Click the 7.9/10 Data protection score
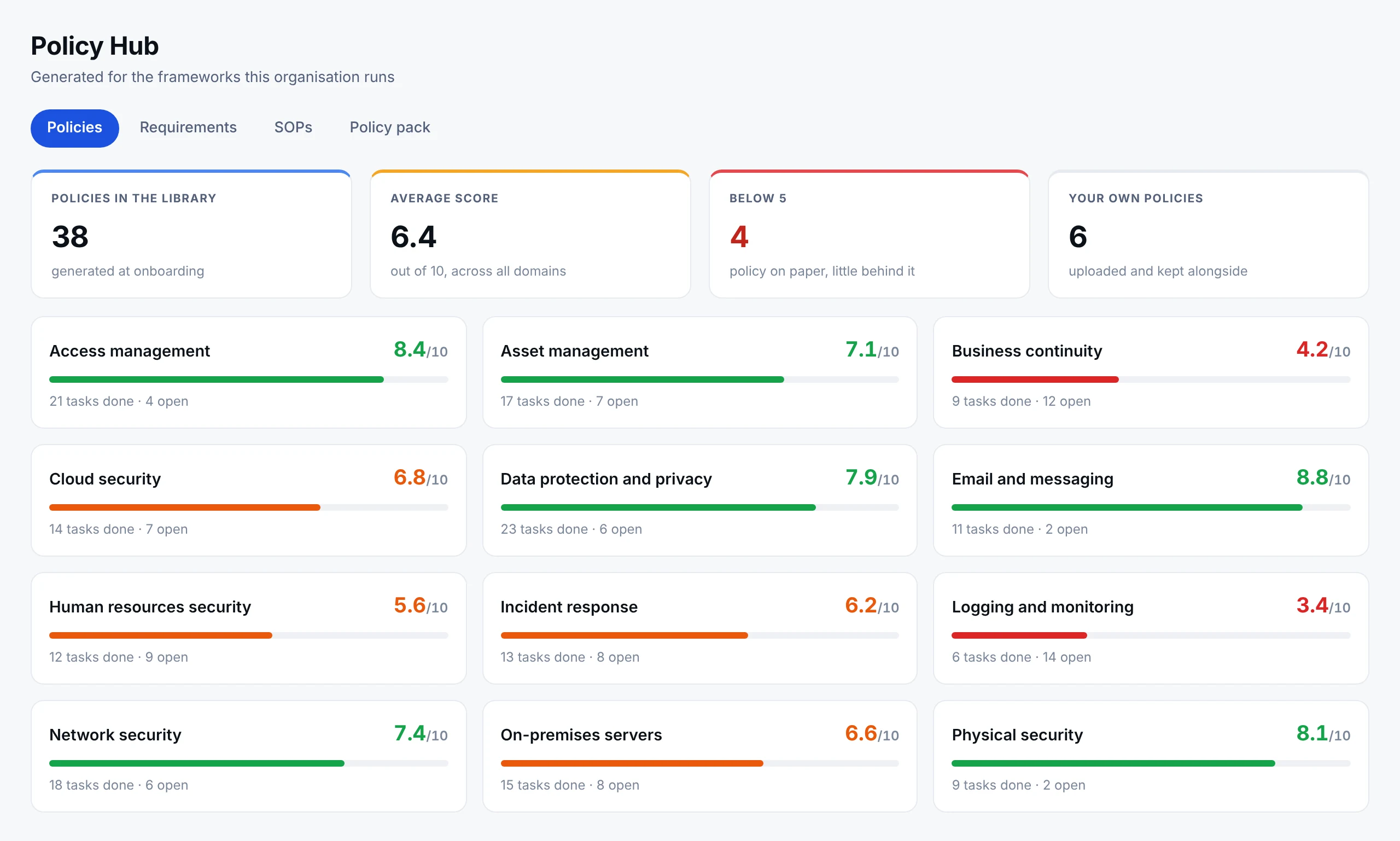This screenshot has height=841, width=1400. 872,478
